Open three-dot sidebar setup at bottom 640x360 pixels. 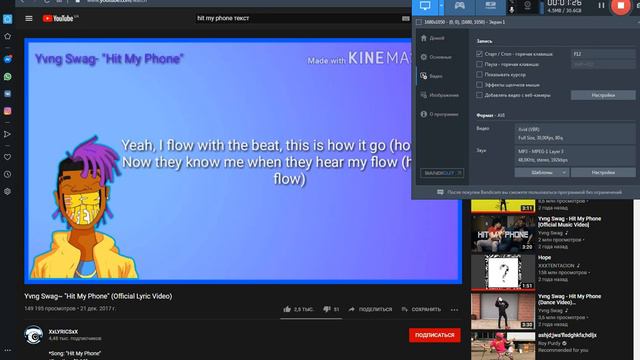click(8, 350)
